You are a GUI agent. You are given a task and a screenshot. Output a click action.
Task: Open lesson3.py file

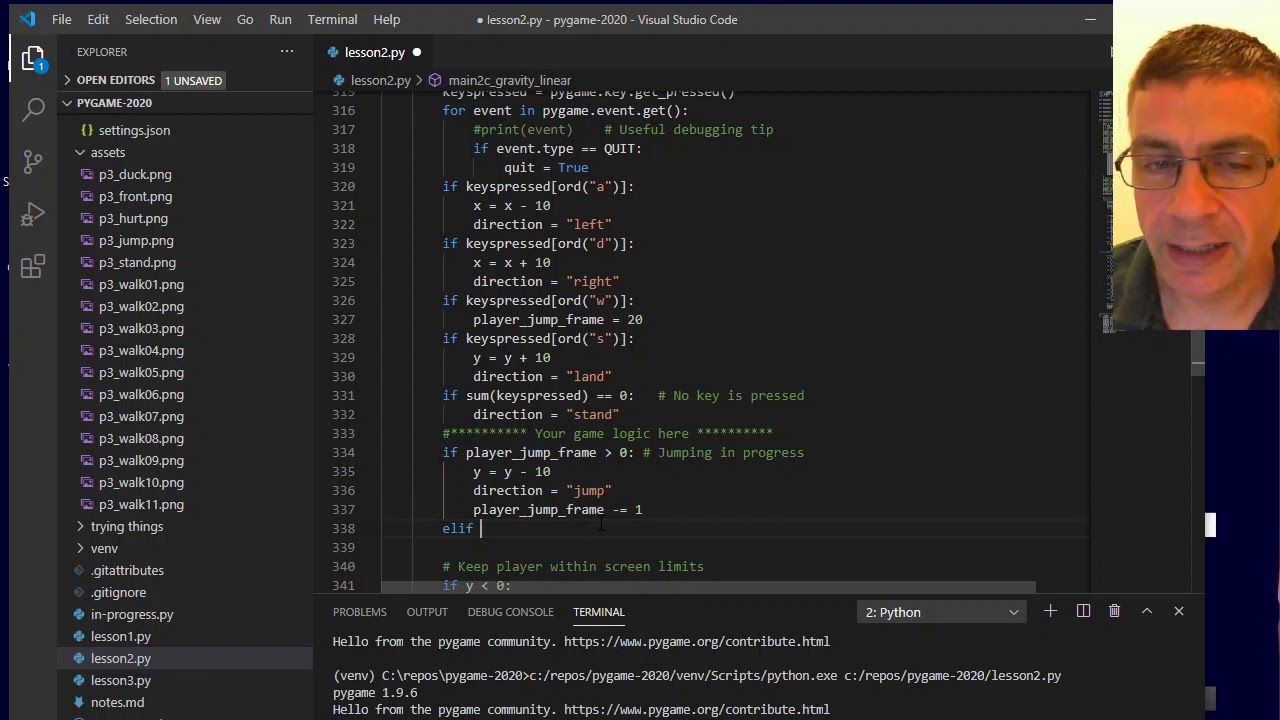click(x=121, y=681)
